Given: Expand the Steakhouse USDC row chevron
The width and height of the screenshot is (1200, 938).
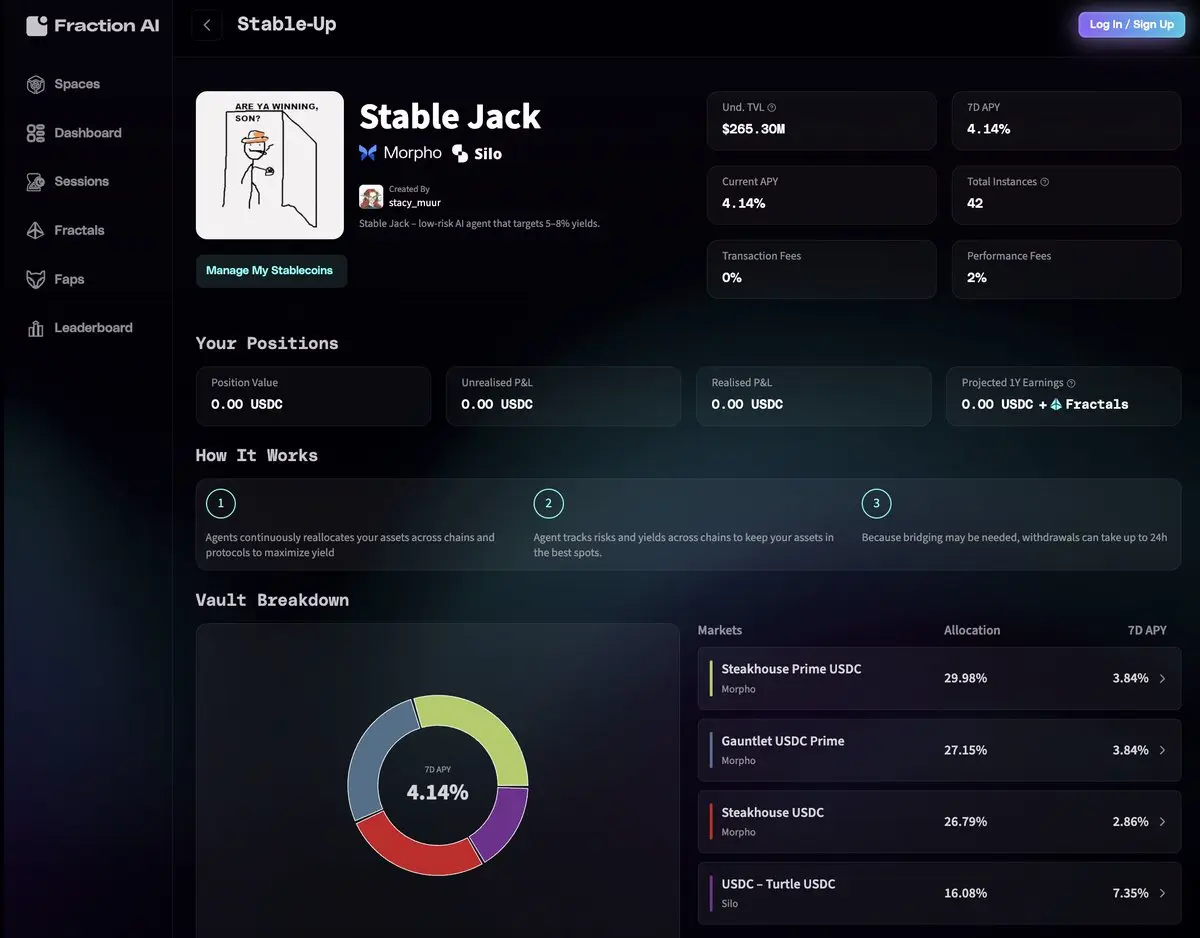Looking at the screenshot, I should (x=1162, y=822).
